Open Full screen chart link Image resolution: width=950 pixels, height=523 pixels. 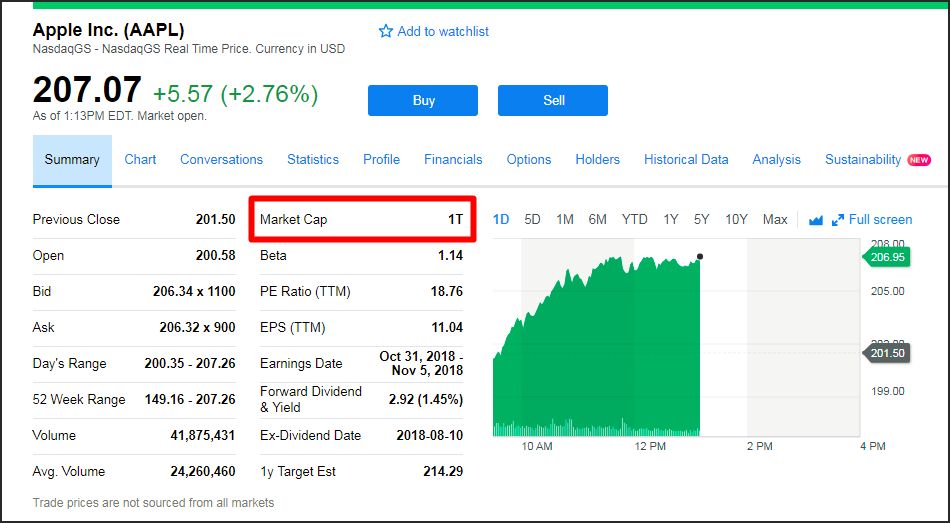click(x=880, y=219)
